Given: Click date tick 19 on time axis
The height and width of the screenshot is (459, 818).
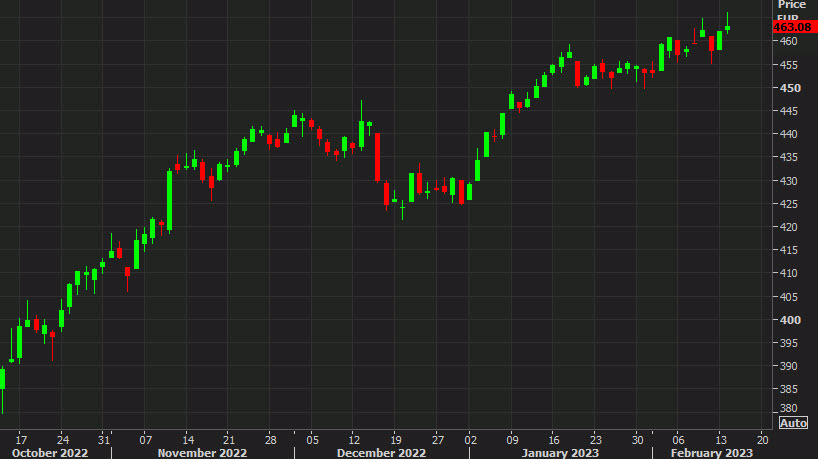Looking at the screenshot, I should [x=396, y=440].
